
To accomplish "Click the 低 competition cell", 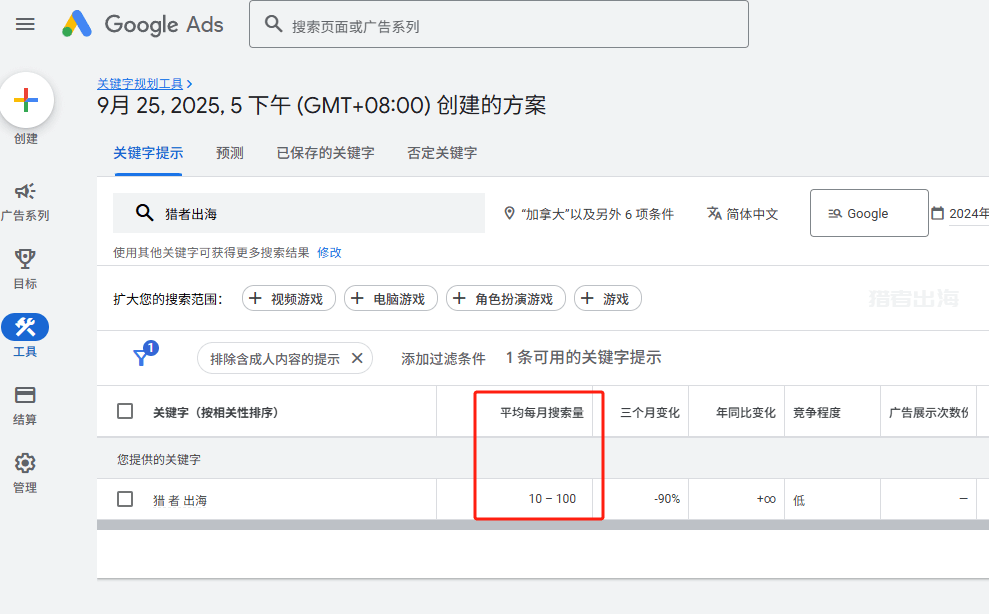I will point(799,500).
